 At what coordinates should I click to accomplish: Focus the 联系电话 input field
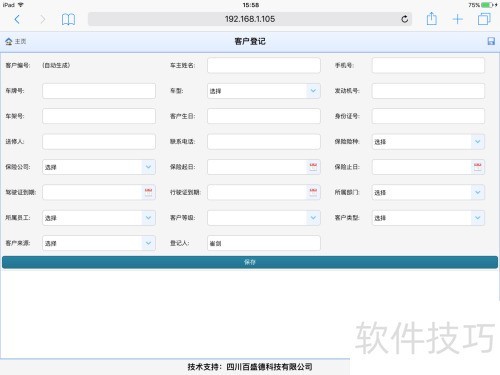tap(264, 142)
